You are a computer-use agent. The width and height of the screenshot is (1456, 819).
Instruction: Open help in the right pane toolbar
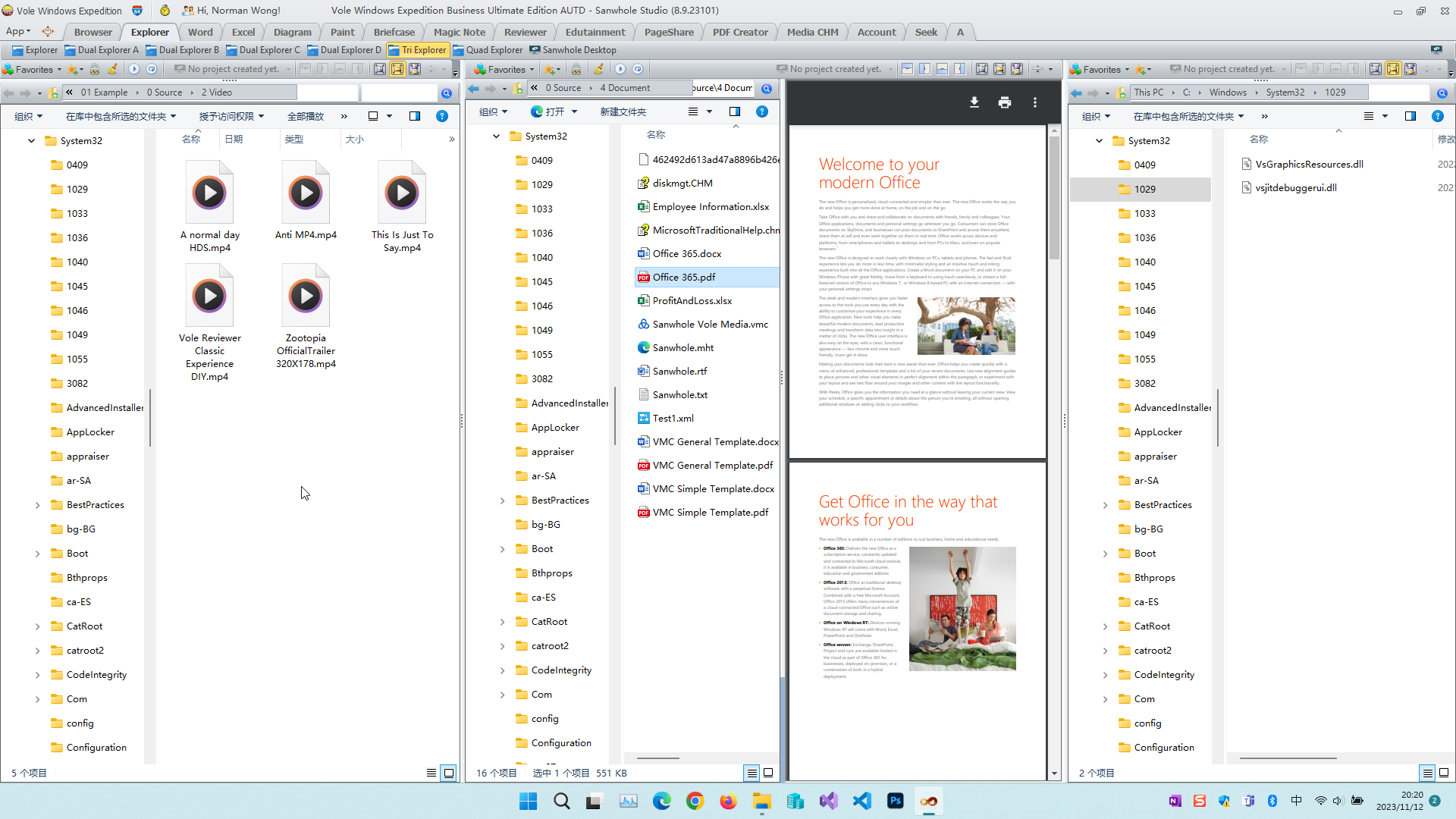click(x=1437, y=116)
